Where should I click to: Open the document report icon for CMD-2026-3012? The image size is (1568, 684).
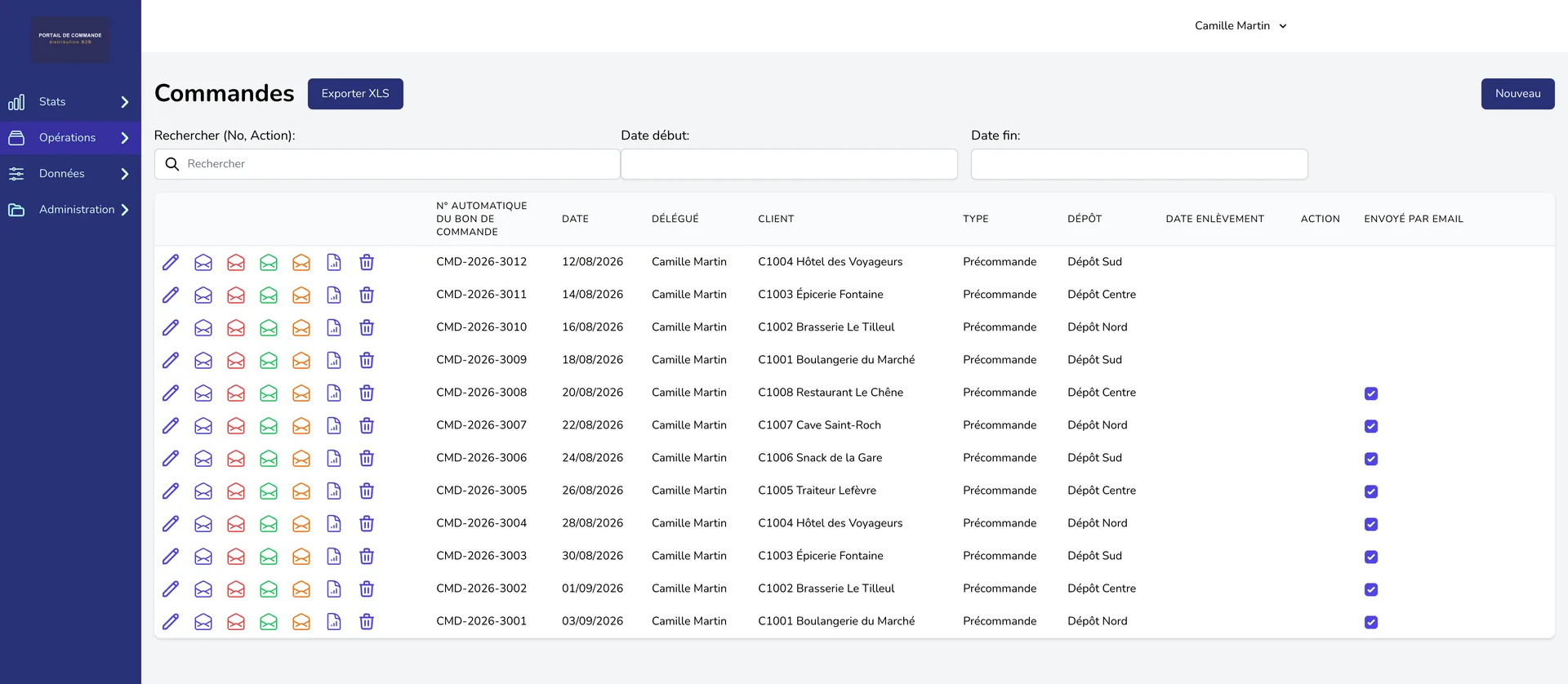(x=334, y=262)
